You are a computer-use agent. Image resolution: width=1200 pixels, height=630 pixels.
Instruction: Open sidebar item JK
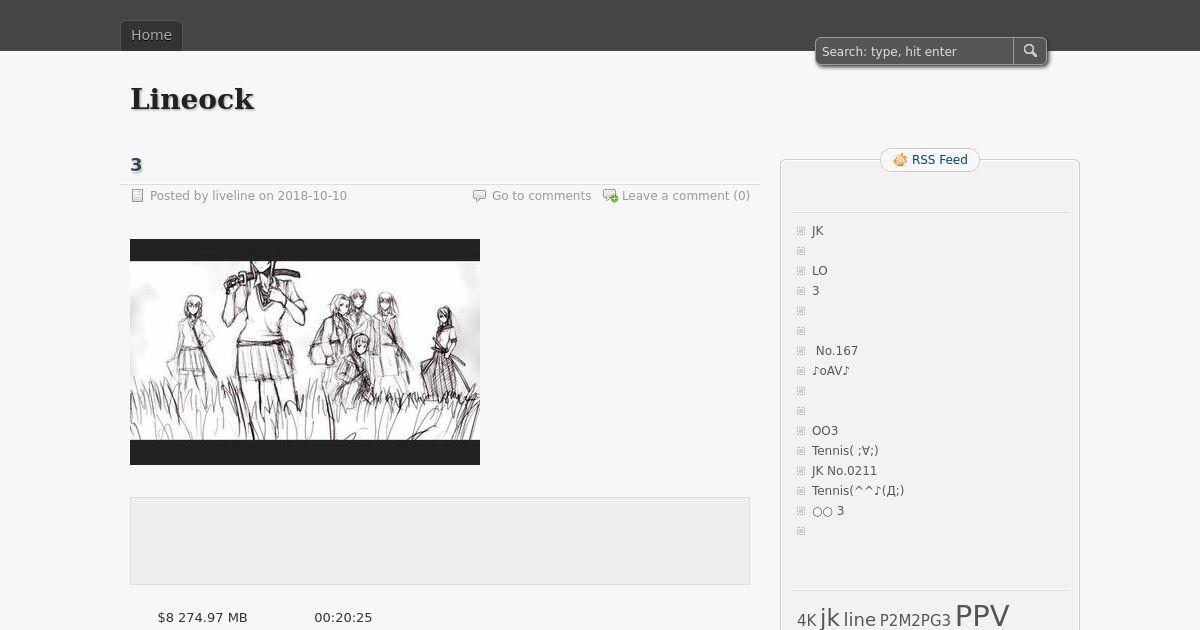tap(818, 231)
